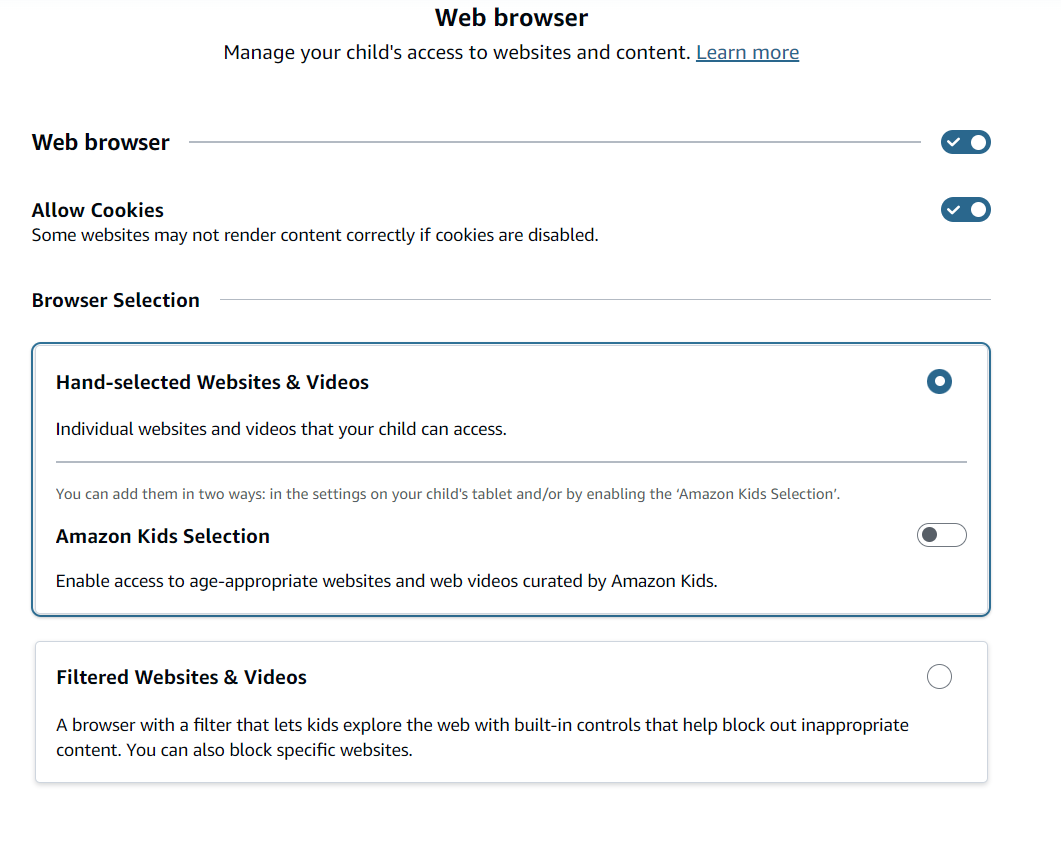Screen dimensions: 1061x848
Task: Click the Web browser page title
Action: [511, 17]
